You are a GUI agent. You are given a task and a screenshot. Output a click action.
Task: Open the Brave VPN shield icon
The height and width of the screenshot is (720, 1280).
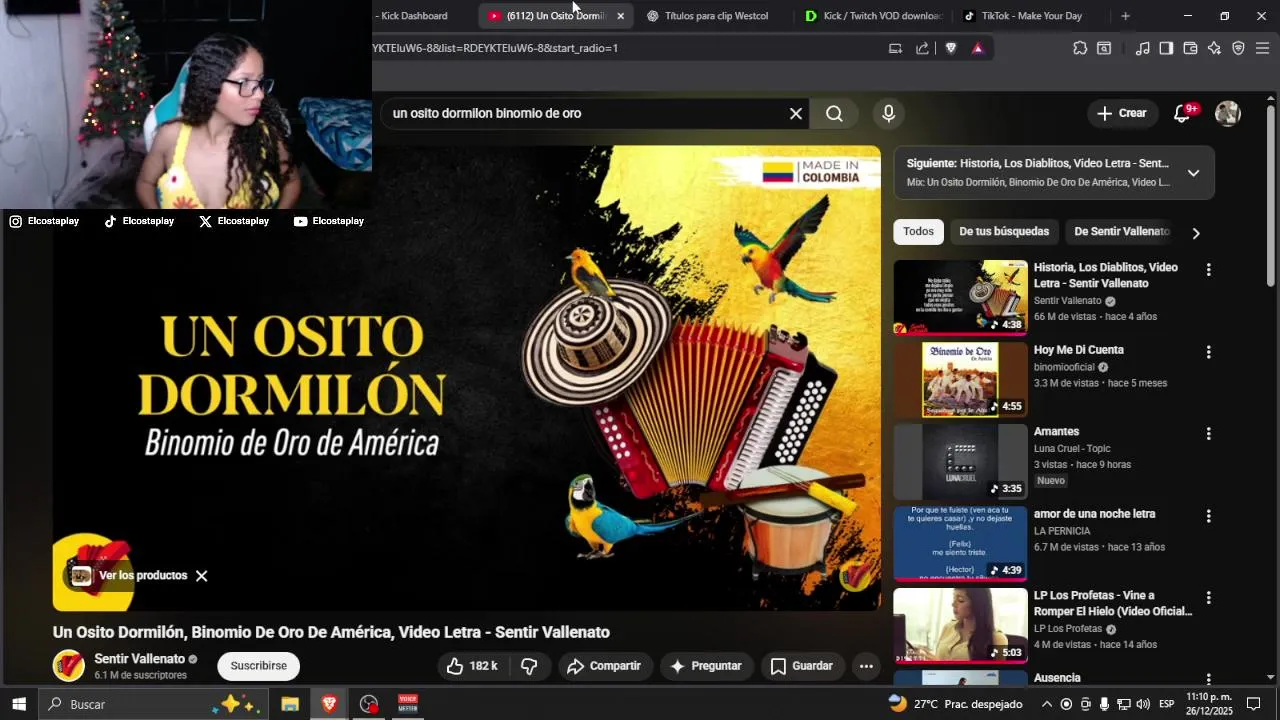coord(1238,48)
